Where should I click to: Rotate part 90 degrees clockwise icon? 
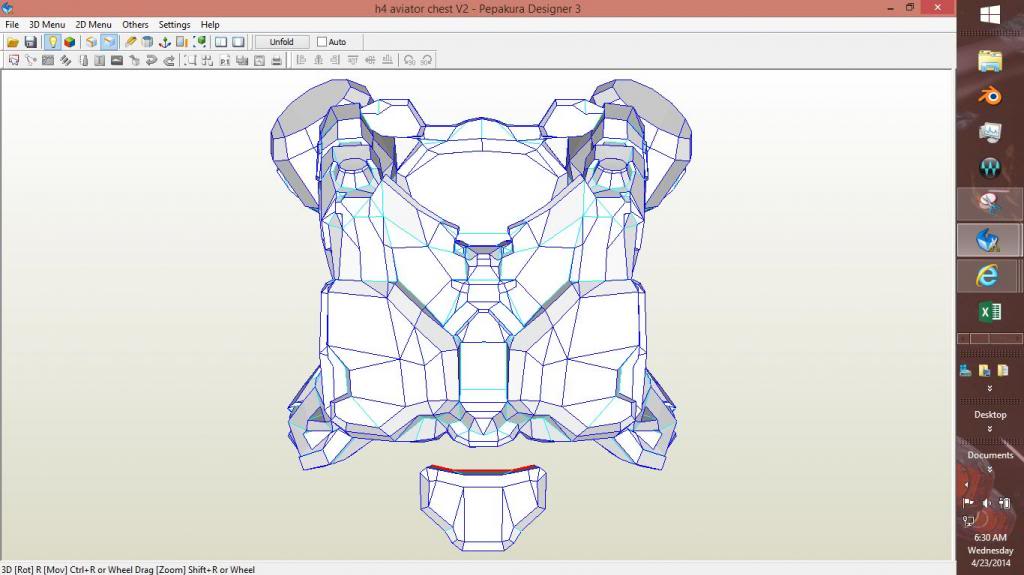click(426, 60)
